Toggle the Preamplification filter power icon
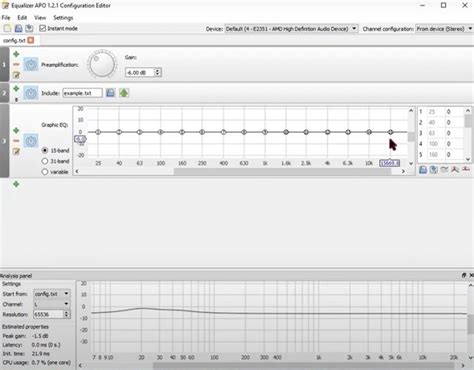Screen dimensions: 474x370 (x=31, y=64)
